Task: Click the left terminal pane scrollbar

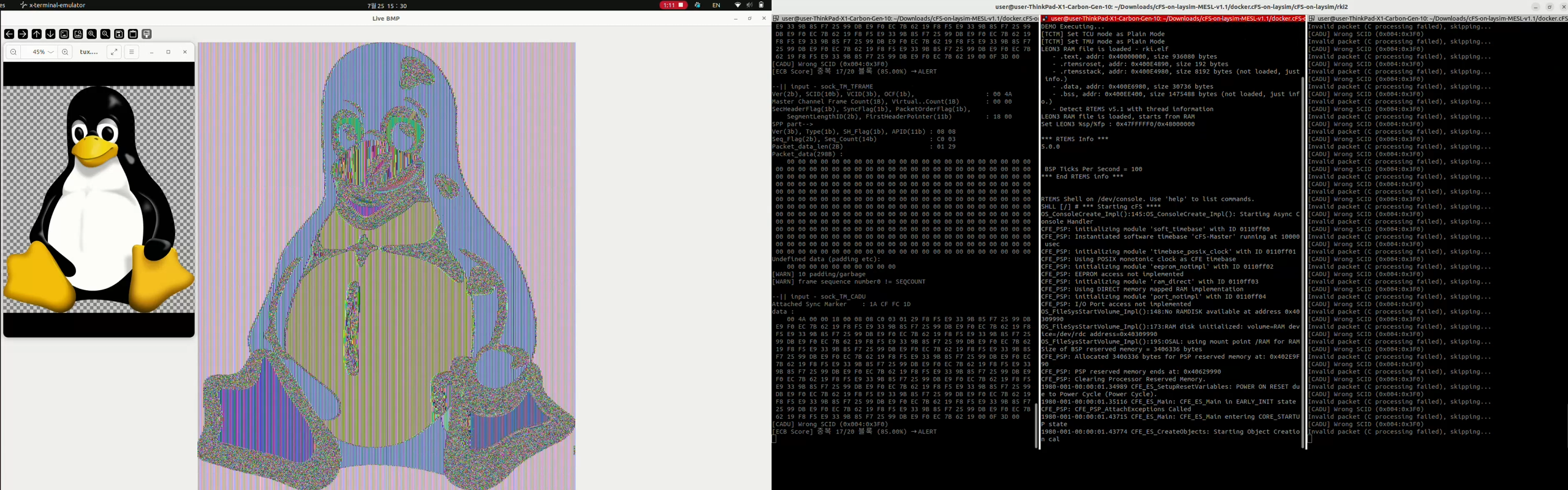Action: click(x=1037, y=426)
